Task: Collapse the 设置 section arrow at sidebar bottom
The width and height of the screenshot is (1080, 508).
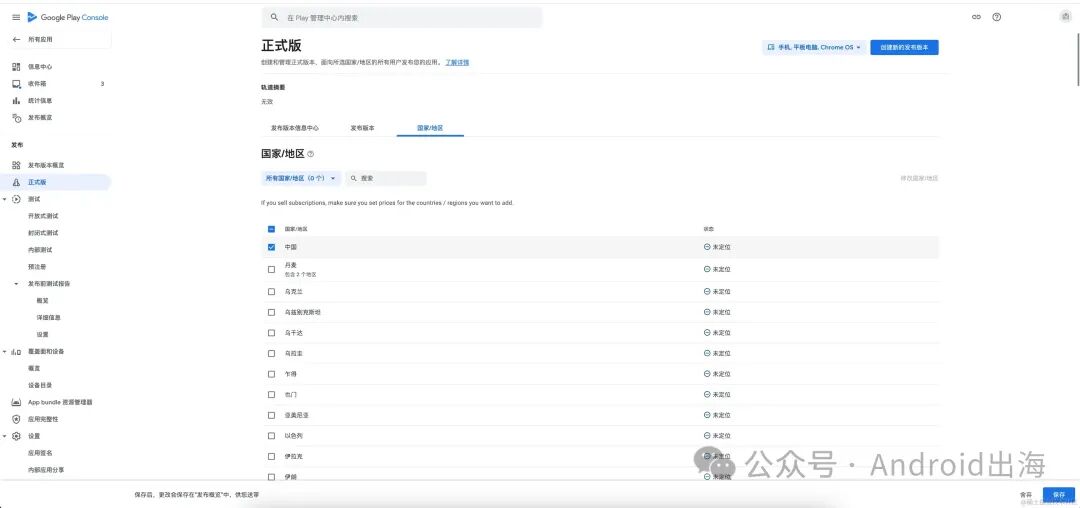Action: point(5,436)
